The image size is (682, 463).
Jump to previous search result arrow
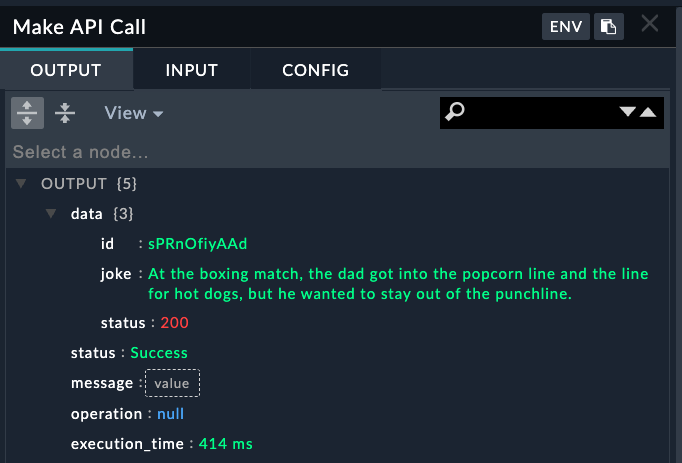(x=648, y=112)
